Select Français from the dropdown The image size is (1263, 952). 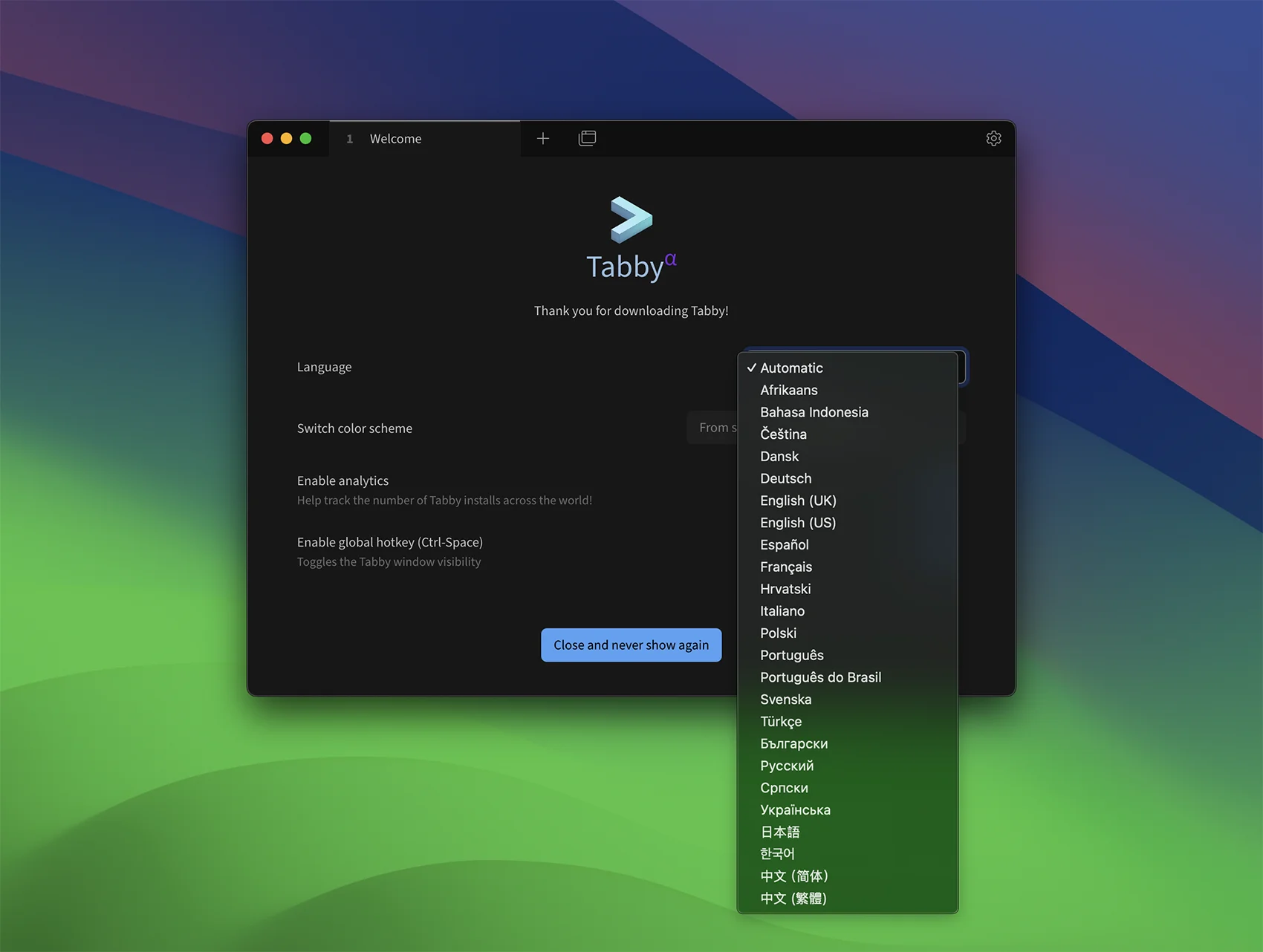point(848,567)
